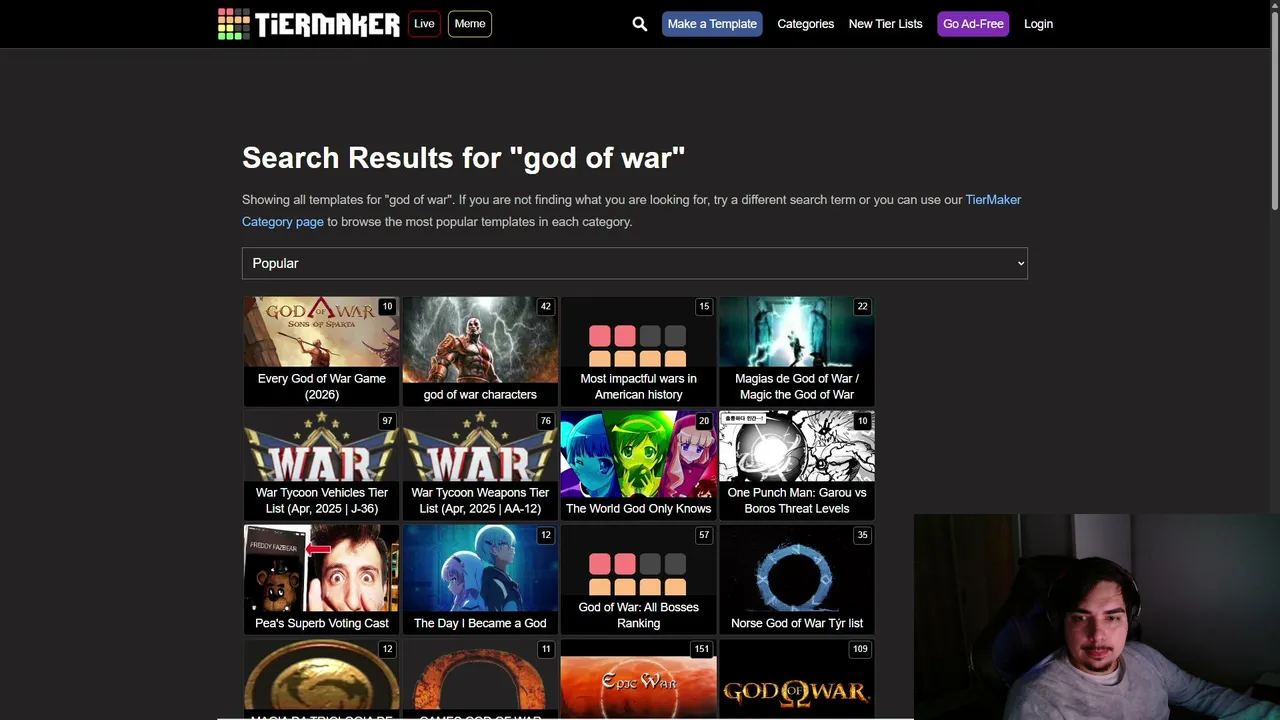The image size is (1280, 720).
Task: Open The Day I Became a God thumbnail
Action: tap(480, 569)
